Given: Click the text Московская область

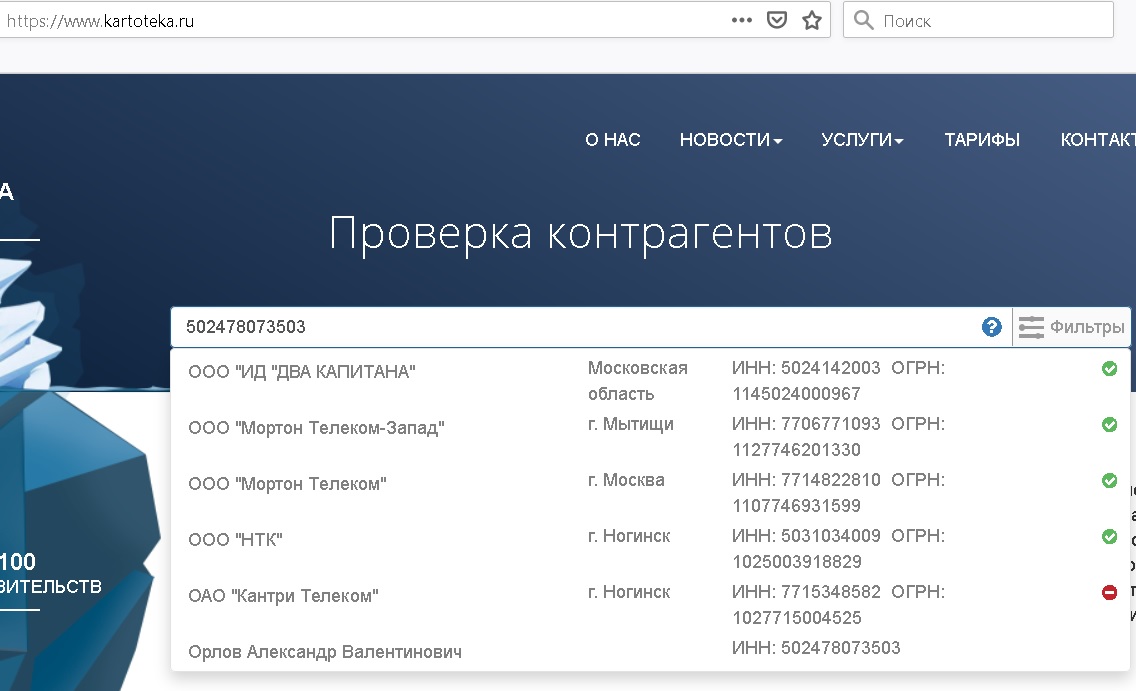Looking at the screenshot, I should [x=638, y=381].
